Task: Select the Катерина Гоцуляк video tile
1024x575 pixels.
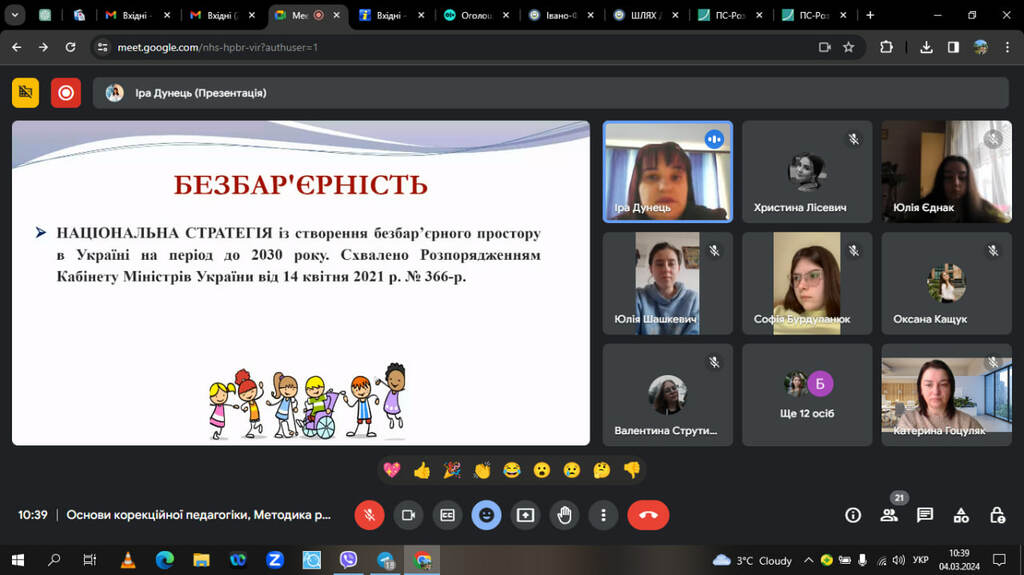Action: point(945,395)
